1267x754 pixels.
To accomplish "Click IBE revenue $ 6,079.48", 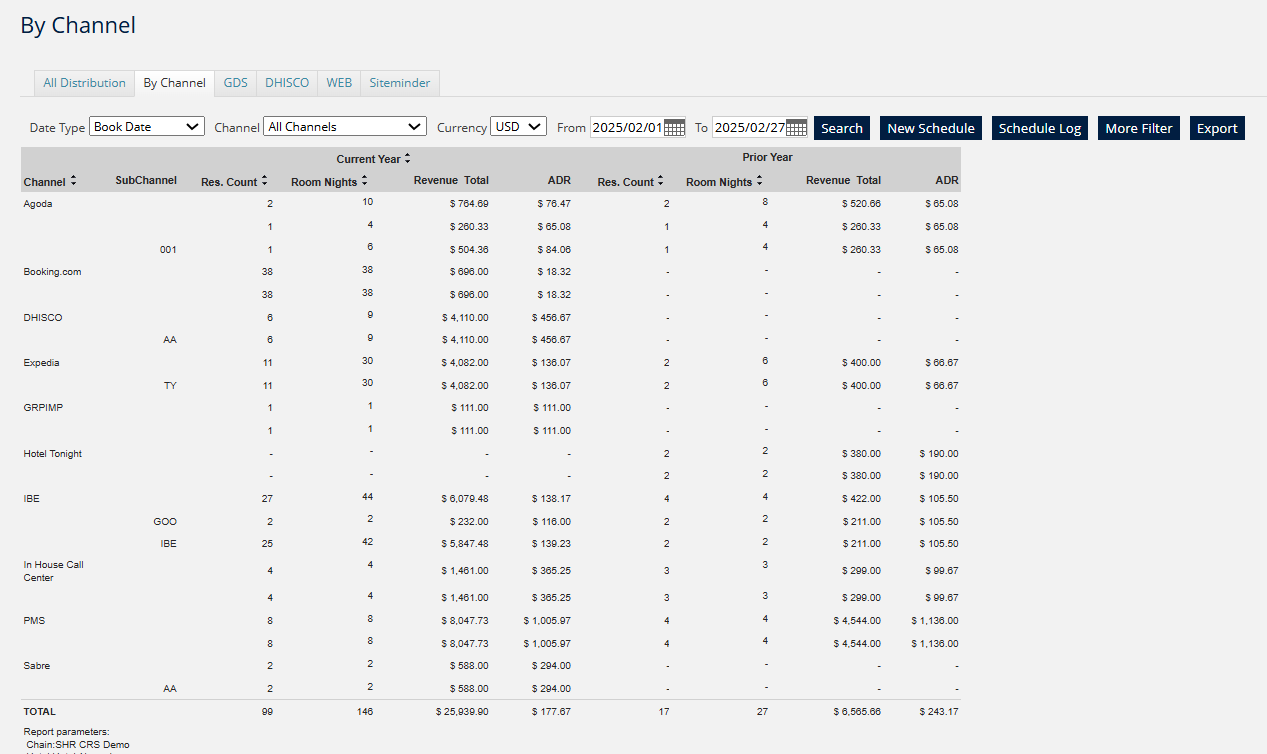I will tap(465, 498).
